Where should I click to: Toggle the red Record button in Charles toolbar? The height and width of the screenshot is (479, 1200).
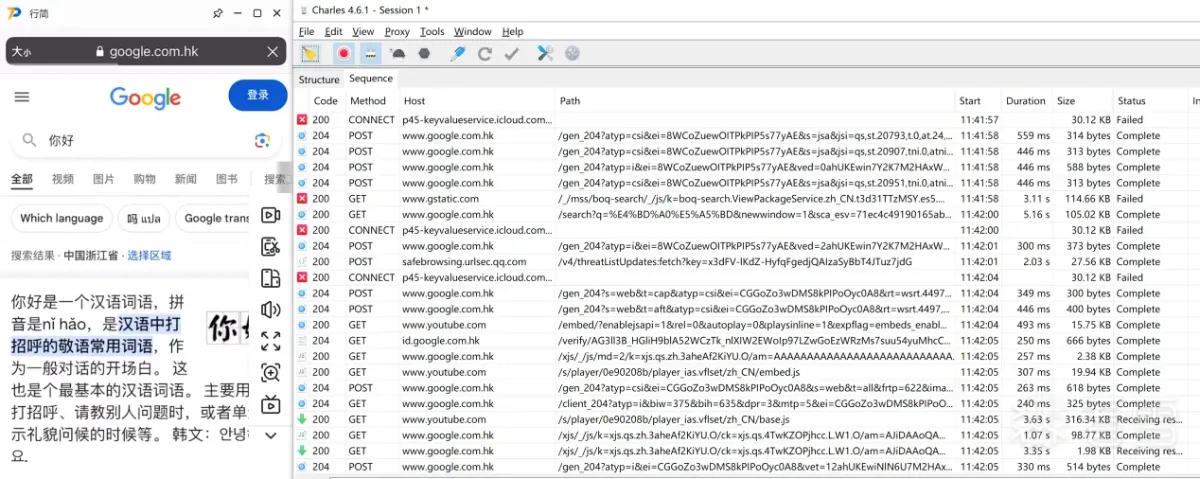pyautogui.click(x=344, y=53)
